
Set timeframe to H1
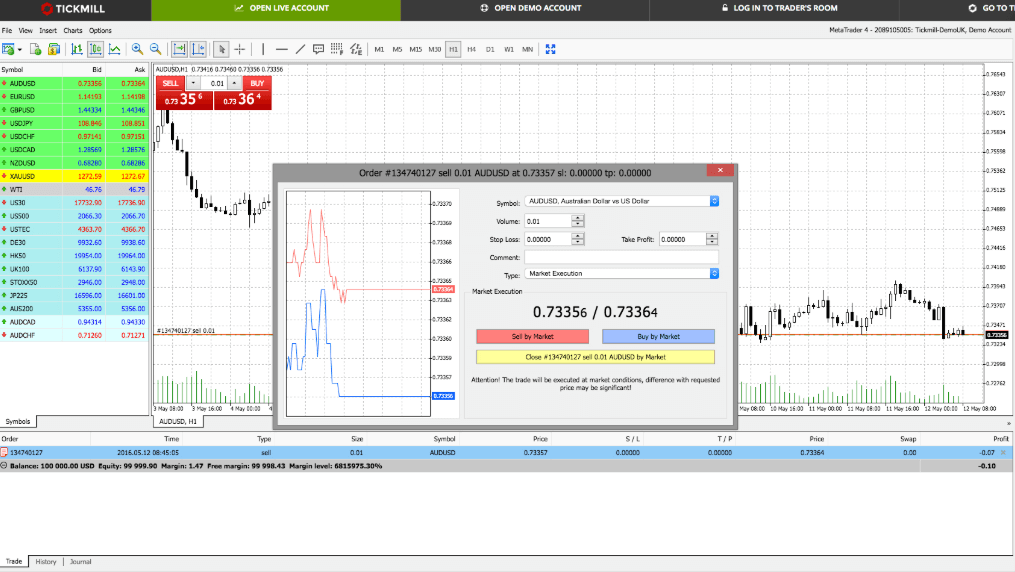[453, 49]
